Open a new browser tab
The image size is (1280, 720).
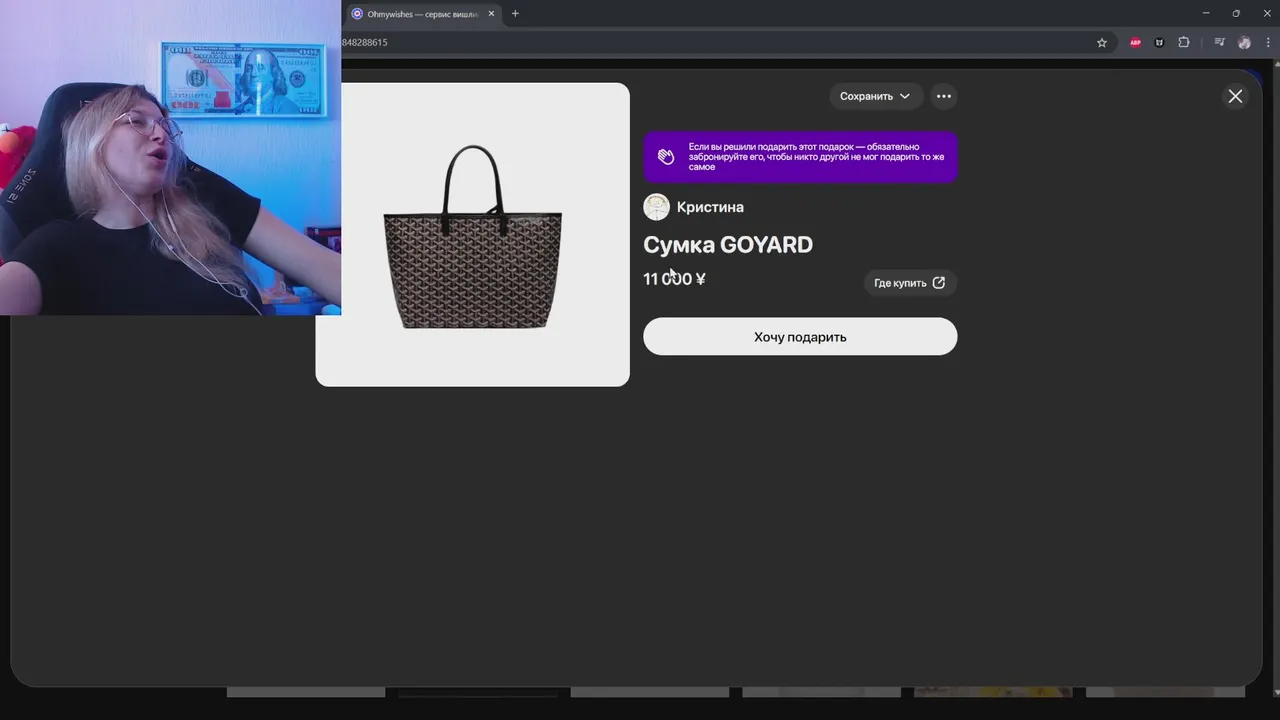pyautogui.click(x=515, y=14)
